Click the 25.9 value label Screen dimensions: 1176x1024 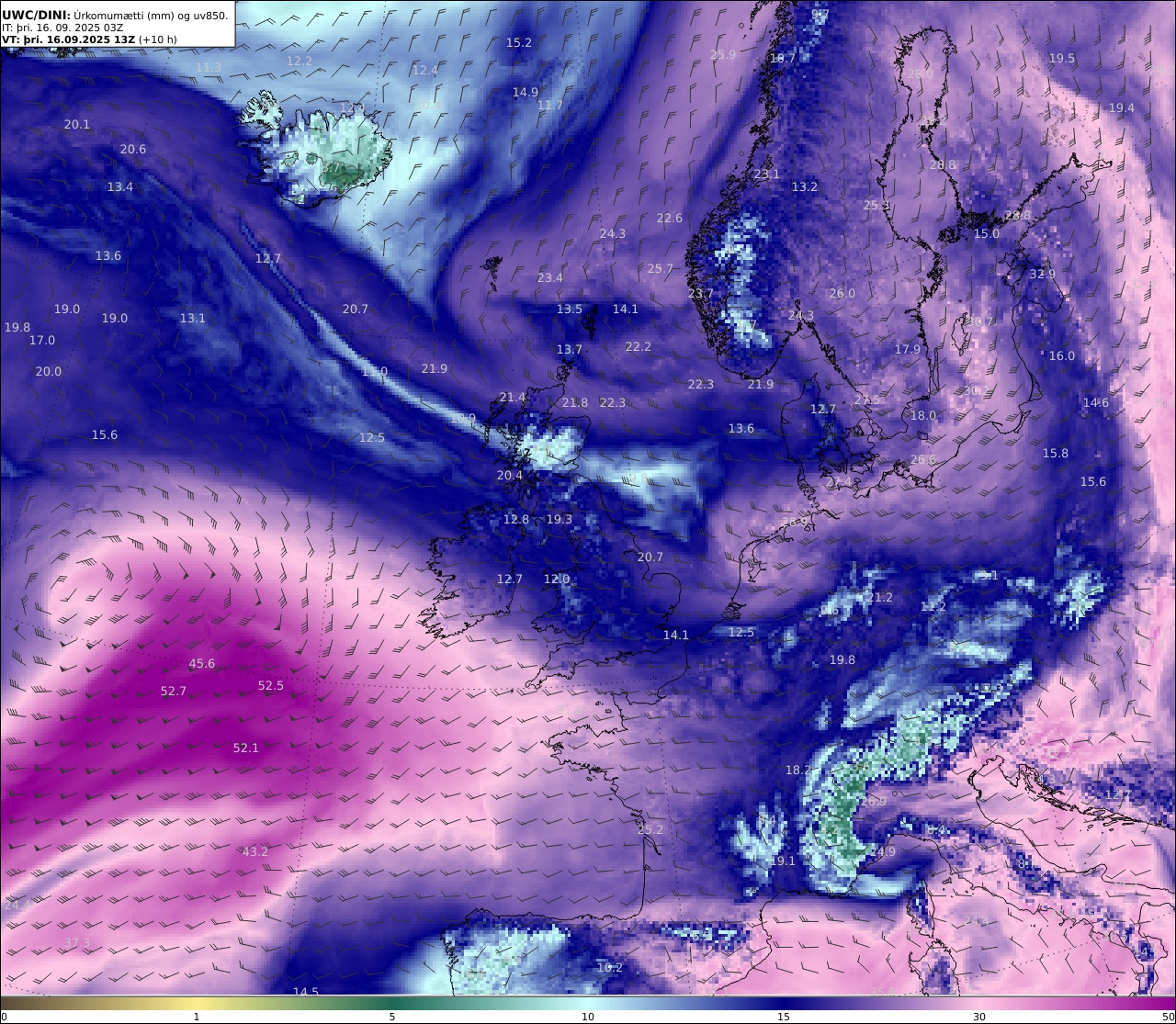(x=723, y=54)
